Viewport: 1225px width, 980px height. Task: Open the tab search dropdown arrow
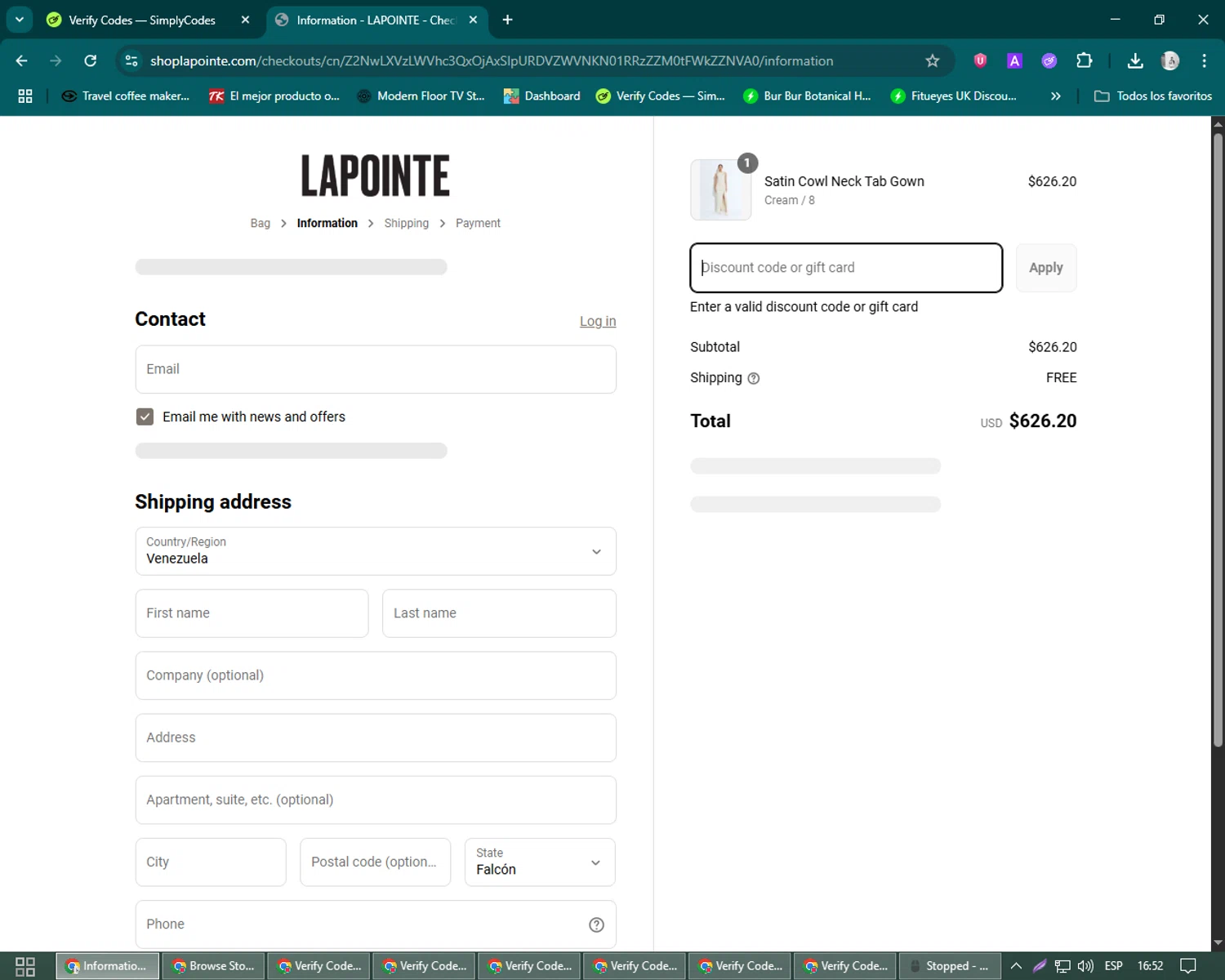click(x=19, y=20)
